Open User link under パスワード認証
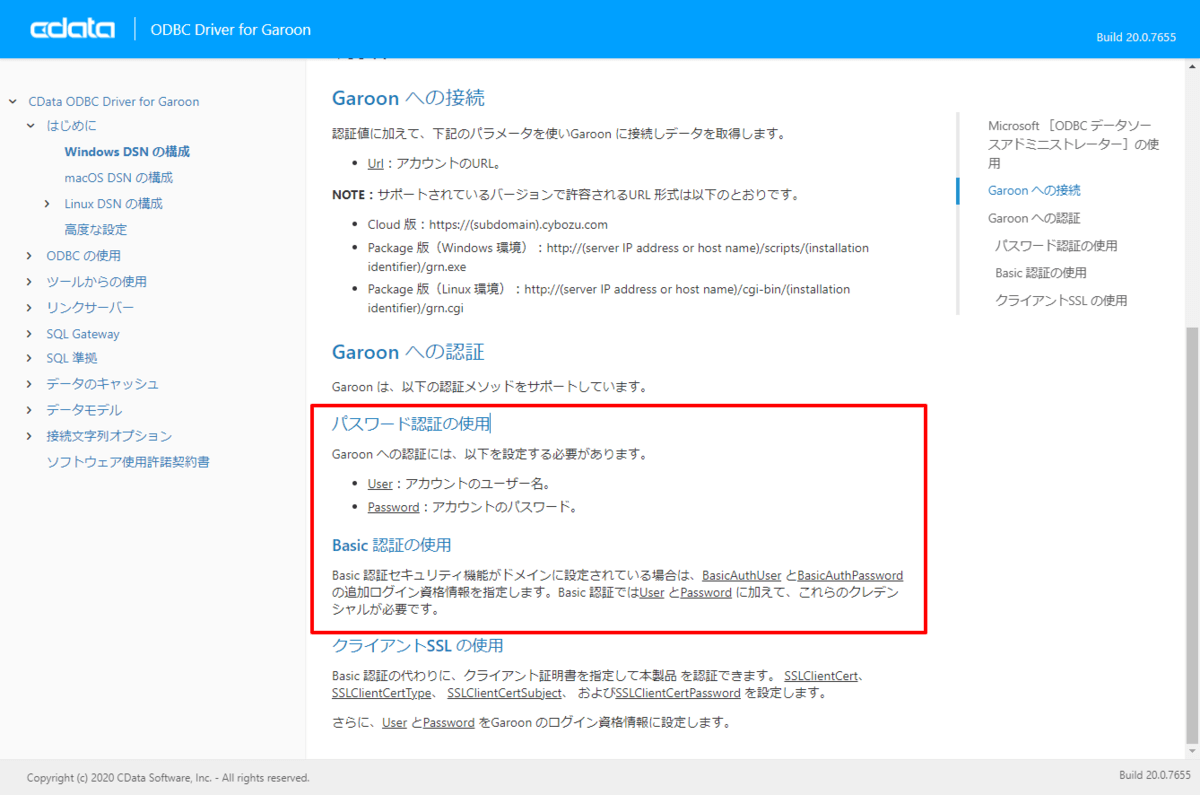Screen dimensions: 1200x795 380,484
